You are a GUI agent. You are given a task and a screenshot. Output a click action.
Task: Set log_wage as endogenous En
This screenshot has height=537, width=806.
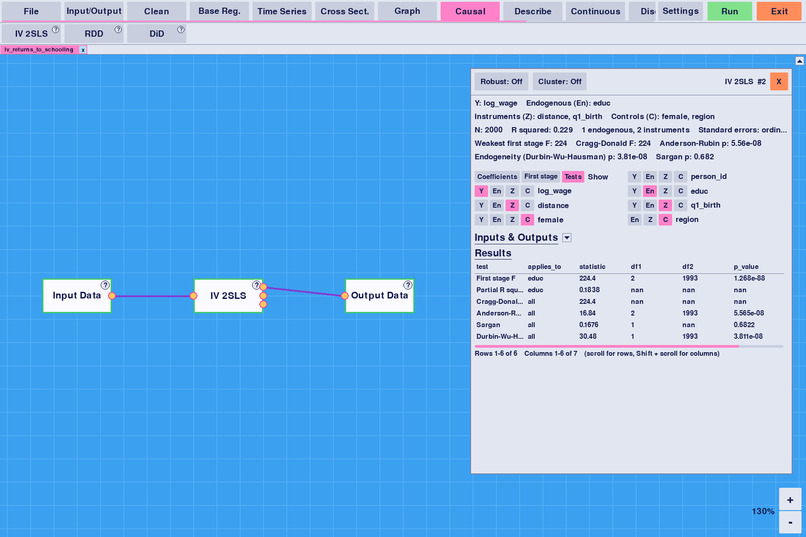pyautogui.click(x=497, y=191)
